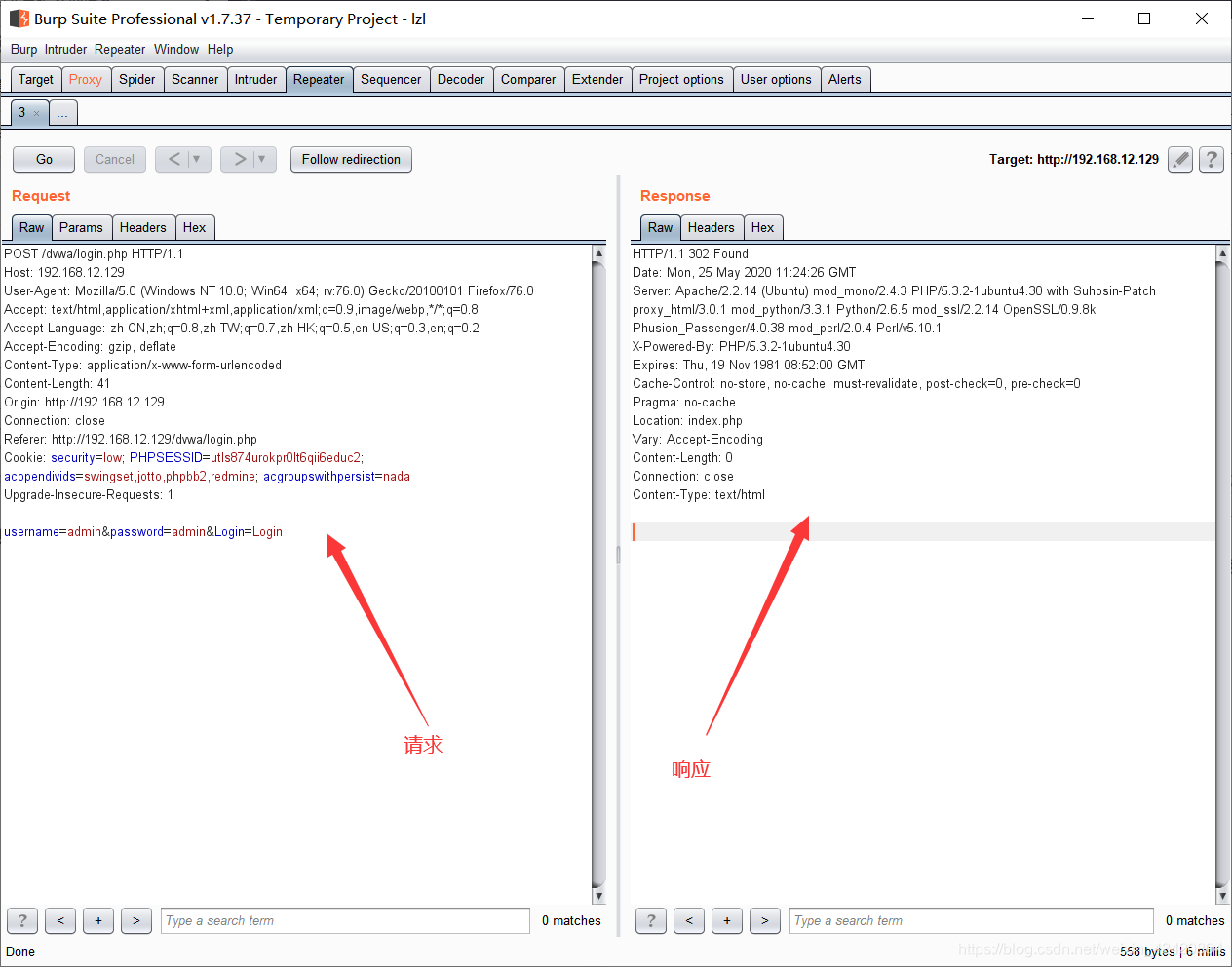Select response Hex view tab
Screen dimensions: 1232x967
tap(763, 228)
